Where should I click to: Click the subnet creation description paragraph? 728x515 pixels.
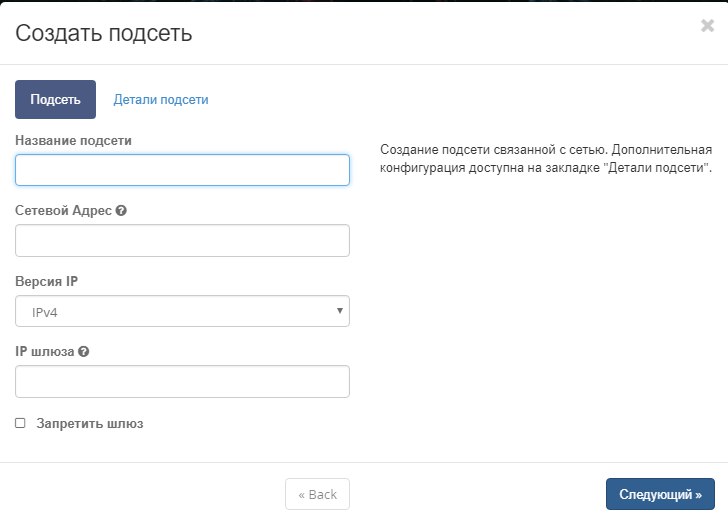coord(546,158)
